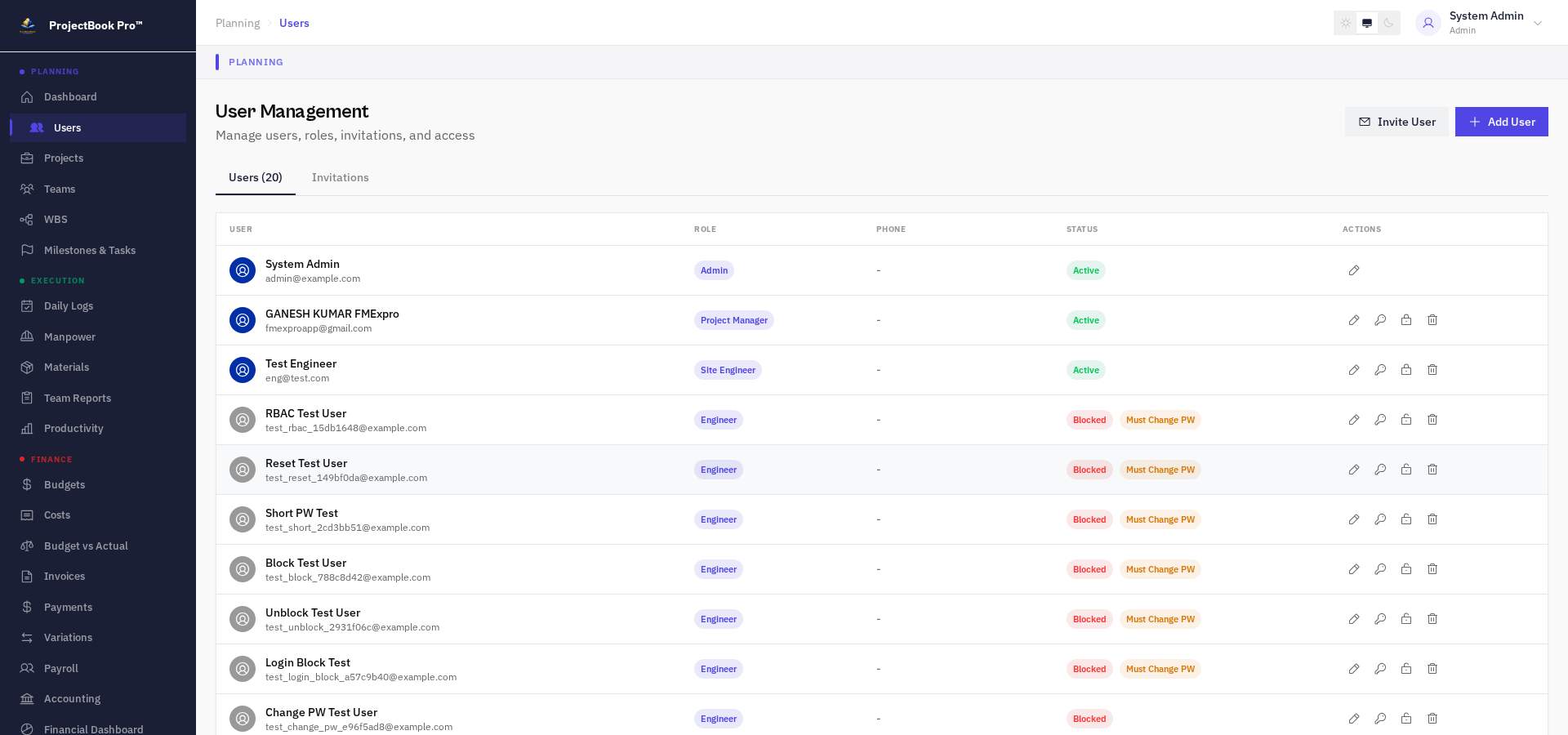
Task: Click Planning breadcrumb link
Action: pos(238,23)
